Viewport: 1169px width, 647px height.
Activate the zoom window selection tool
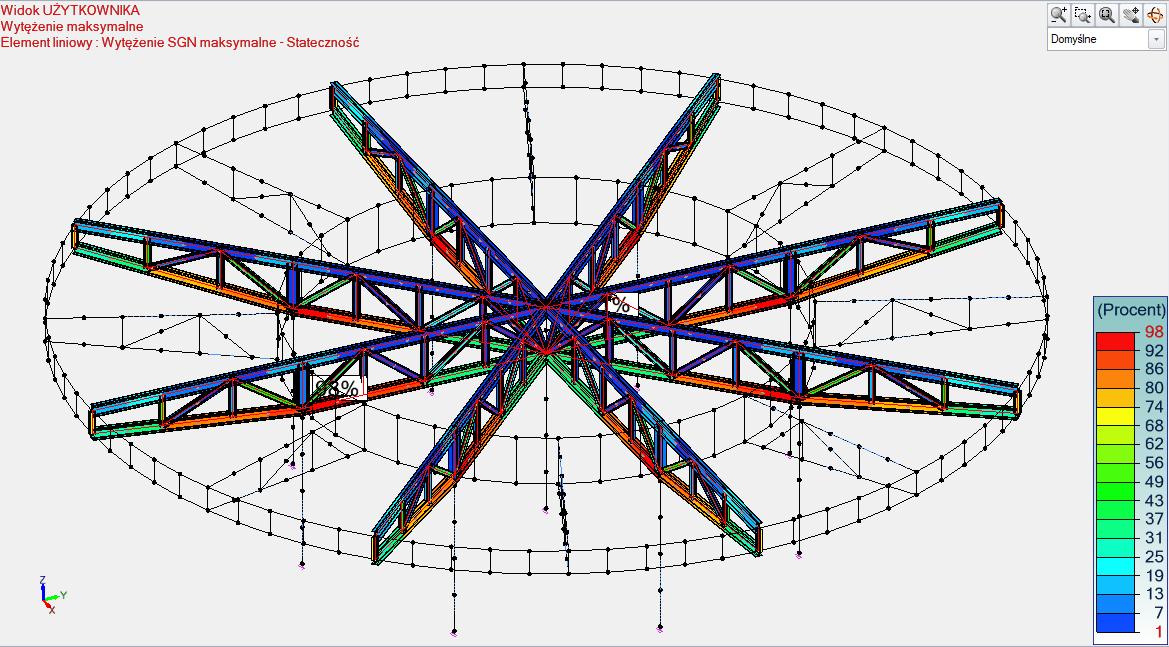pos(1082,15)
